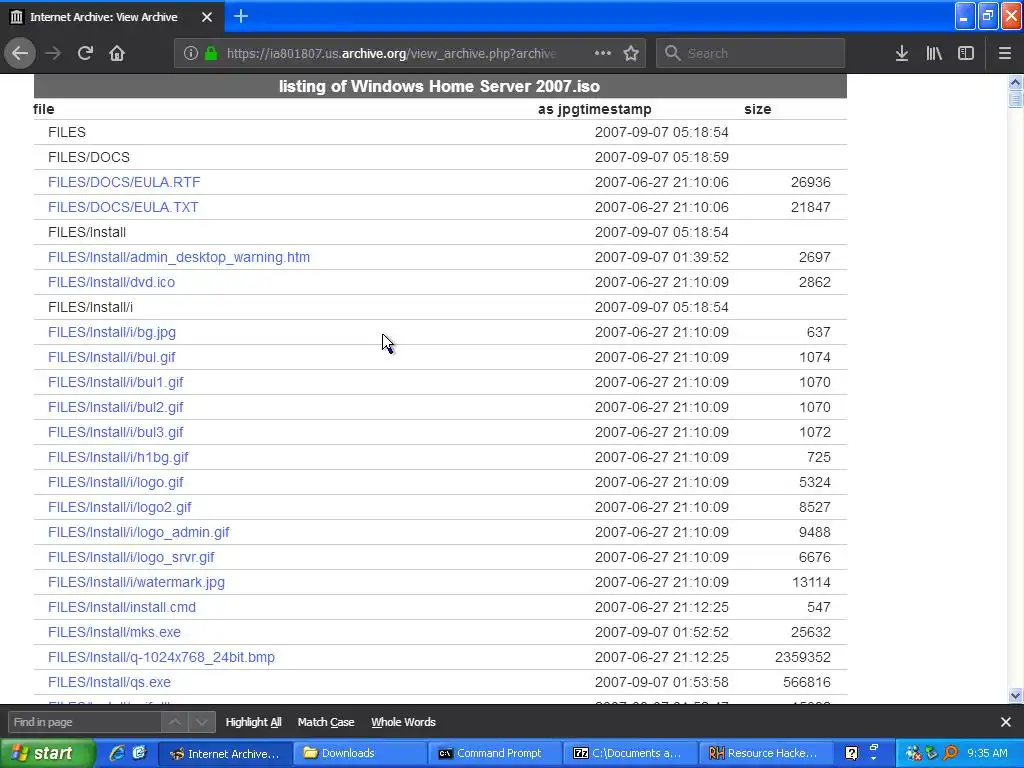Switch to Internet Archive taskbar button

click(224, 753)
